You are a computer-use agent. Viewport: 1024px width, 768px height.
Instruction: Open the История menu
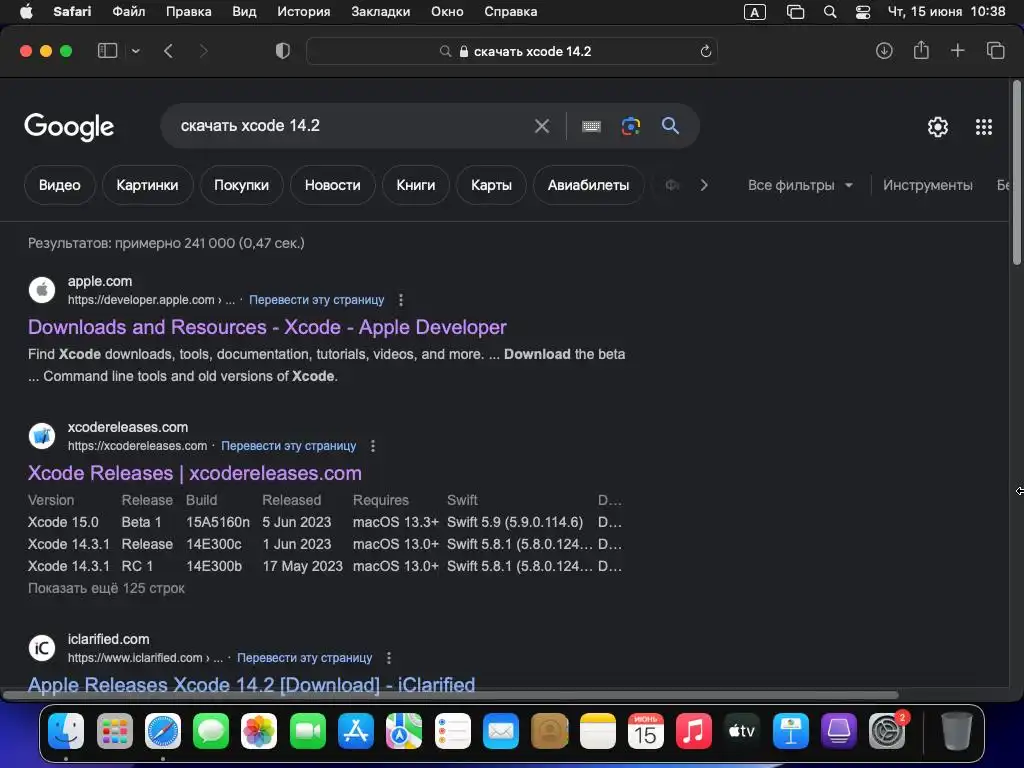pos(304,12)
